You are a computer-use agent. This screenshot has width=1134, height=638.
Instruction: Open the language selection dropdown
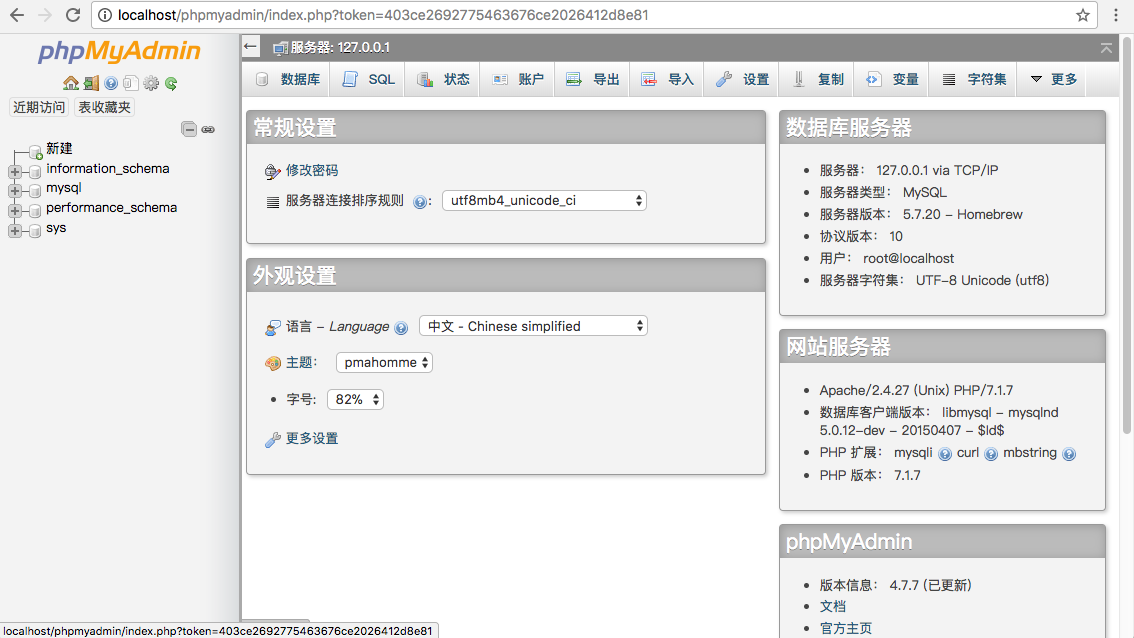[x=533, y=326]
